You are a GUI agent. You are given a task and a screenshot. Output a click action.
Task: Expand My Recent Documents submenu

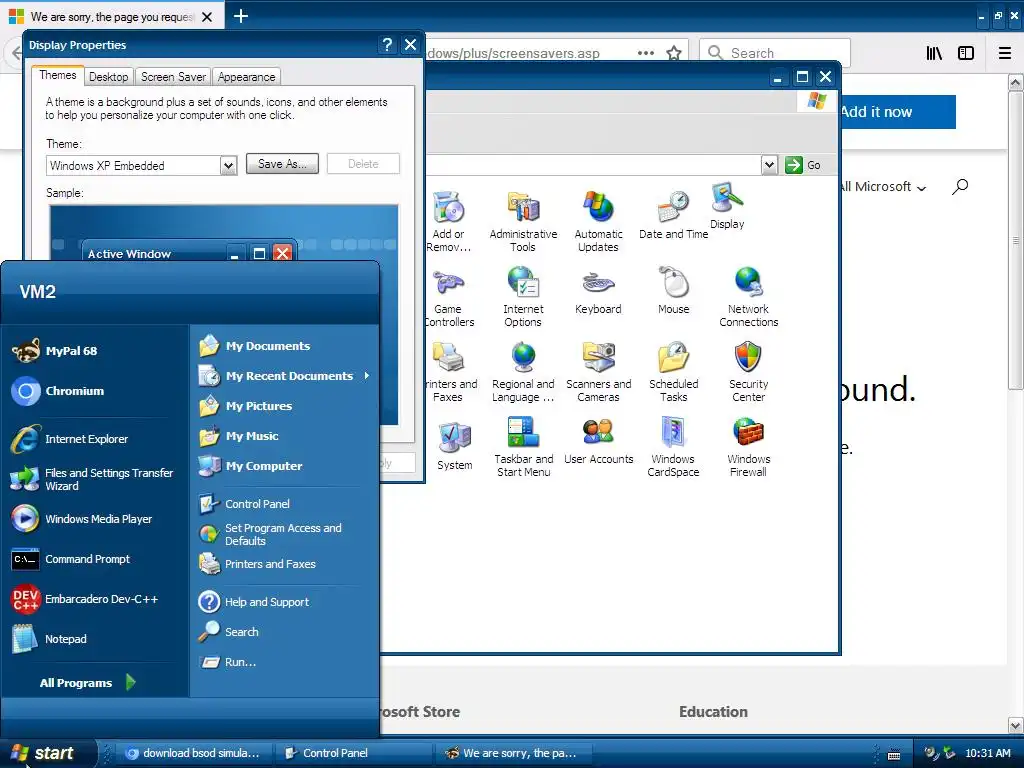(284, 376)
